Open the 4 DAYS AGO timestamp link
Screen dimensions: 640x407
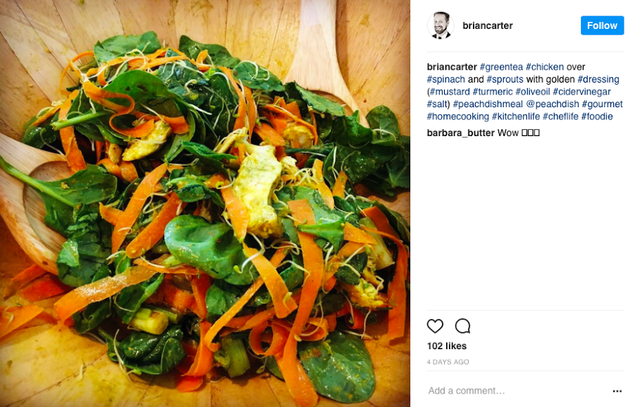448,362
